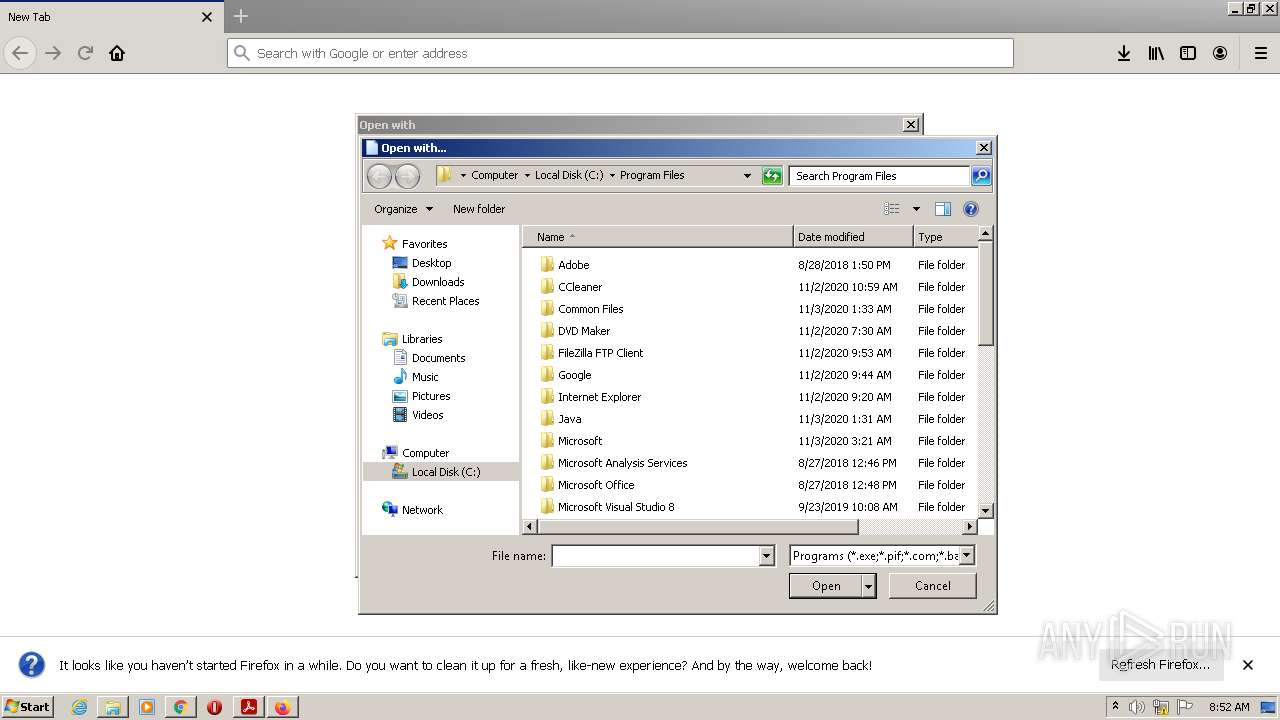The width and height of the screenshot is (1280, 720).
Task: Expand the Local Disk (C:) breadcrumb arrow
Action: point(612,176)
